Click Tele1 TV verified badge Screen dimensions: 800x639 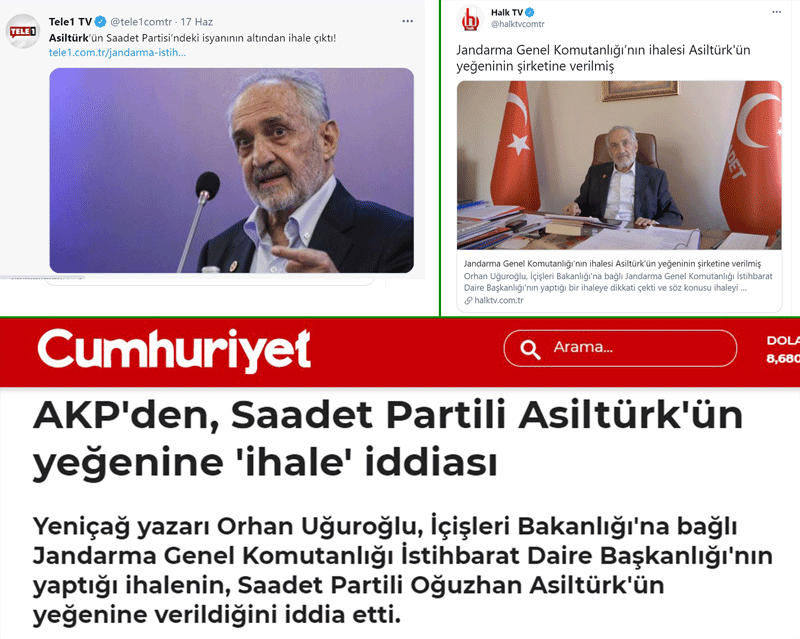(101, 21)
